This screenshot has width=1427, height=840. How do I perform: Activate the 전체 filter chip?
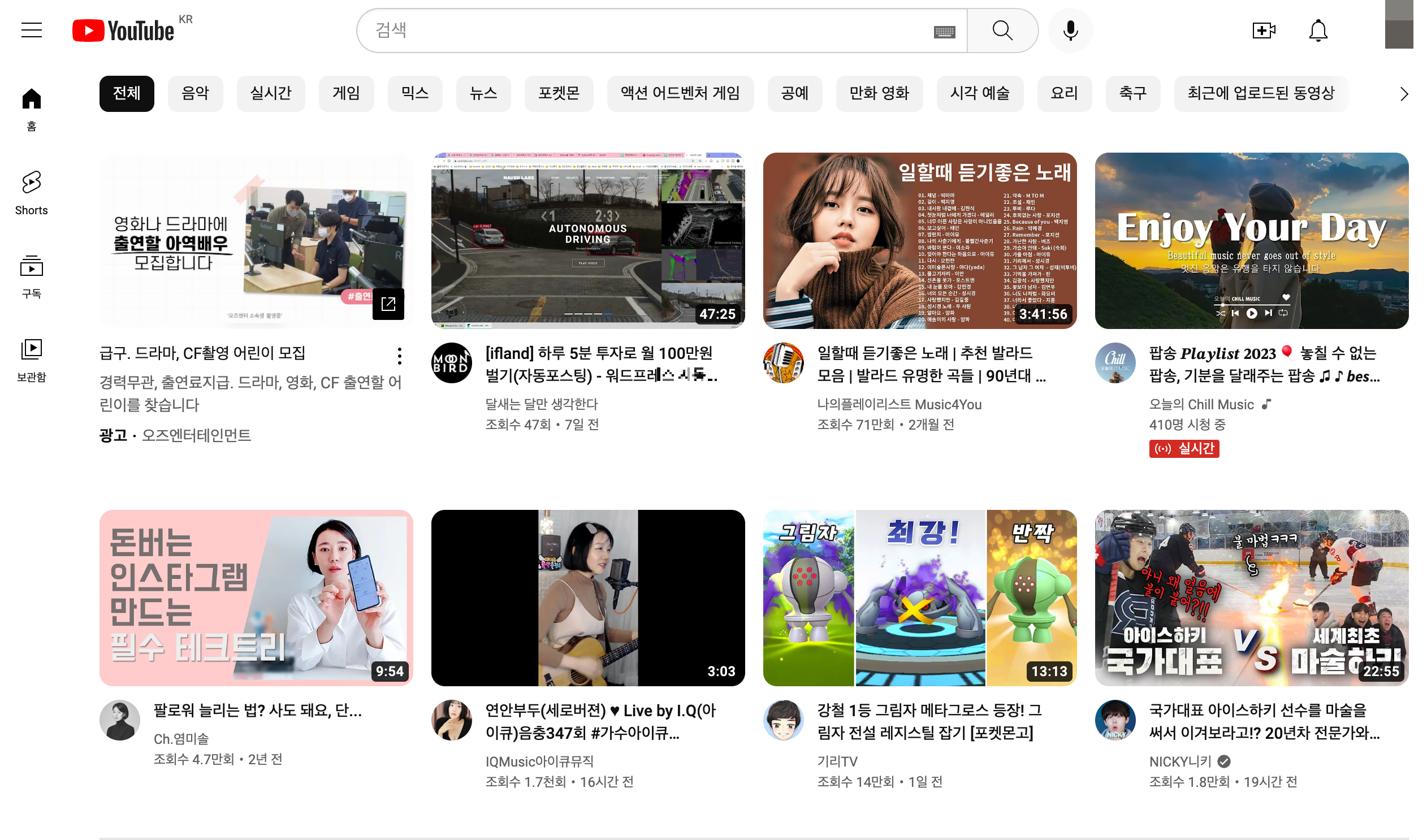coord(126,93)
